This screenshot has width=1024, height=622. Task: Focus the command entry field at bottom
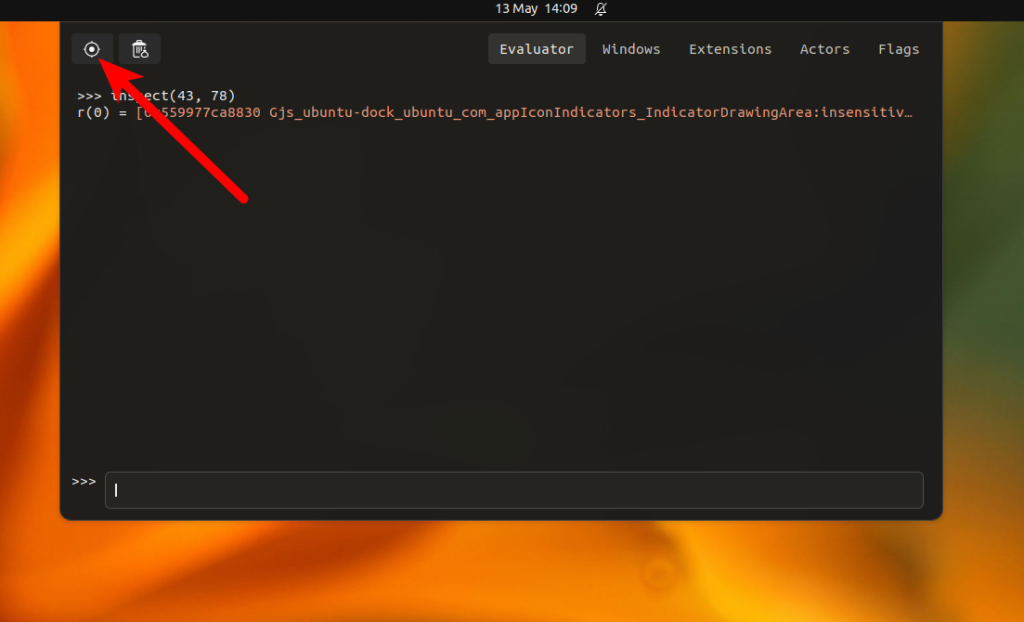click(514, 490)
